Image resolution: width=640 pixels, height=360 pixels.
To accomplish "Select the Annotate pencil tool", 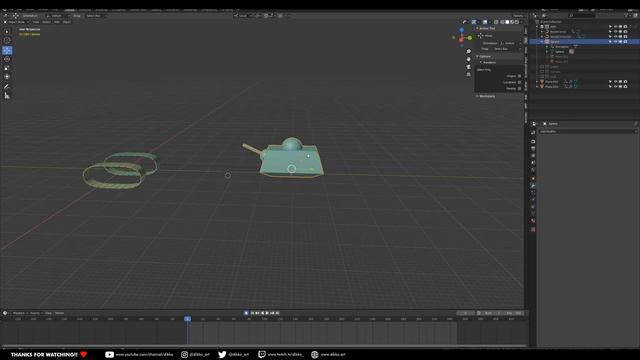I will [7, 87].
